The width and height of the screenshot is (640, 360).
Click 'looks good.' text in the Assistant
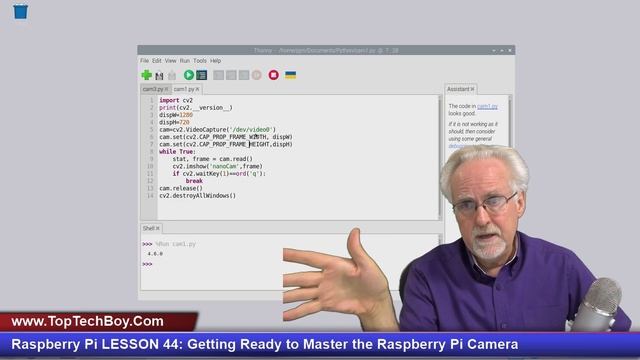(x=462, y=113)
